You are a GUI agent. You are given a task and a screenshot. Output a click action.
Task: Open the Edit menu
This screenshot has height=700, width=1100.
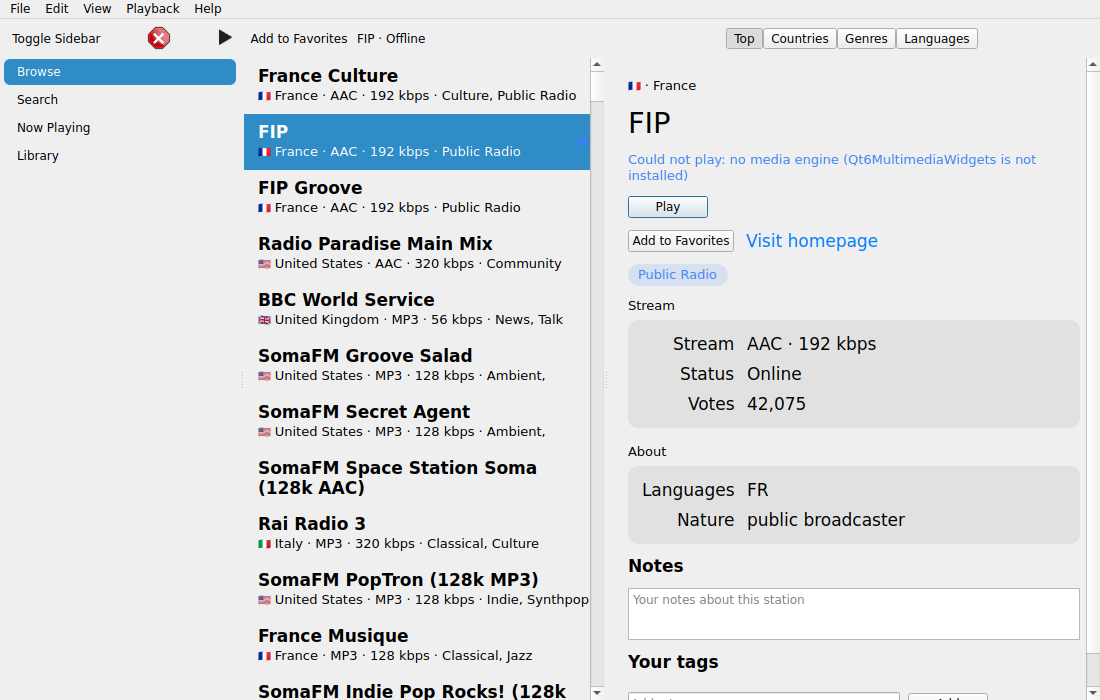point(57,8)
